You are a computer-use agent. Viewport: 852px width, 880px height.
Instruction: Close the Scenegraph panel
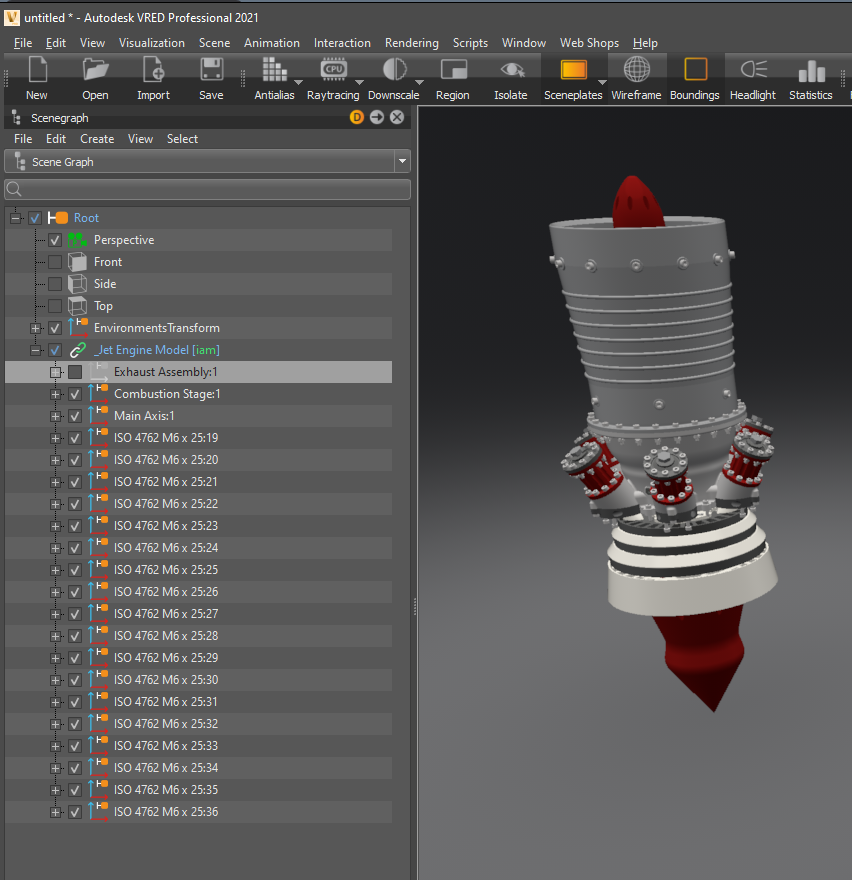[397, 118]
